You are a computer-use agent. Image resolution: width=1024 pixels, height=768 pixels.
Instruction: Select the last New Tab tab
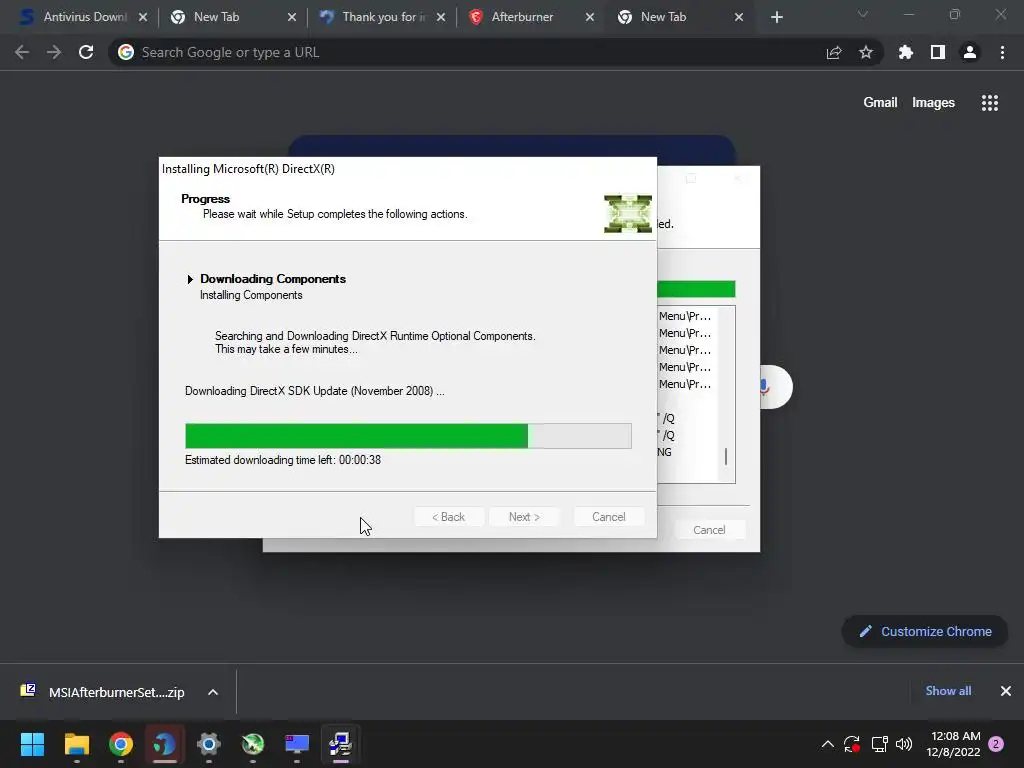(x=679, y=17)
